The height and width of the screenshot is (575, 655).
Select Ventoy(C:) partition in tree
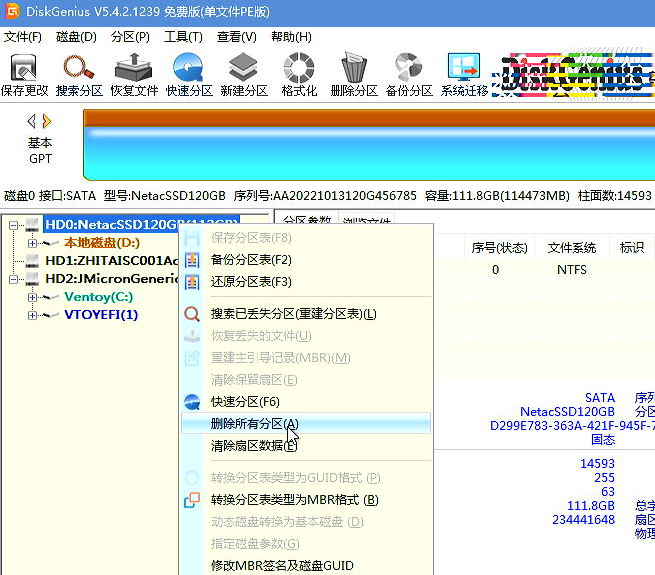coord(99,297)
